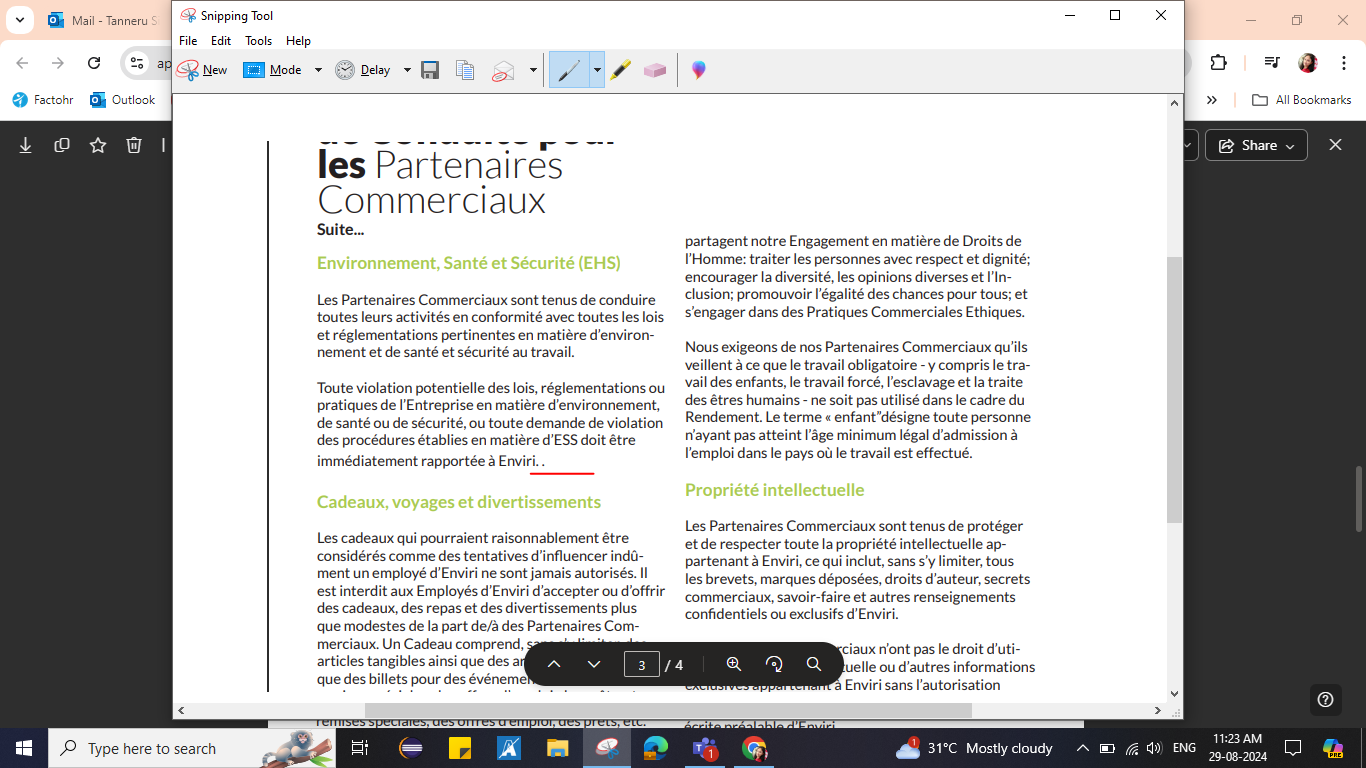The image size is (1366, 768).
Task: Open the All Bookmarks folder
Action: [1302, 100]
